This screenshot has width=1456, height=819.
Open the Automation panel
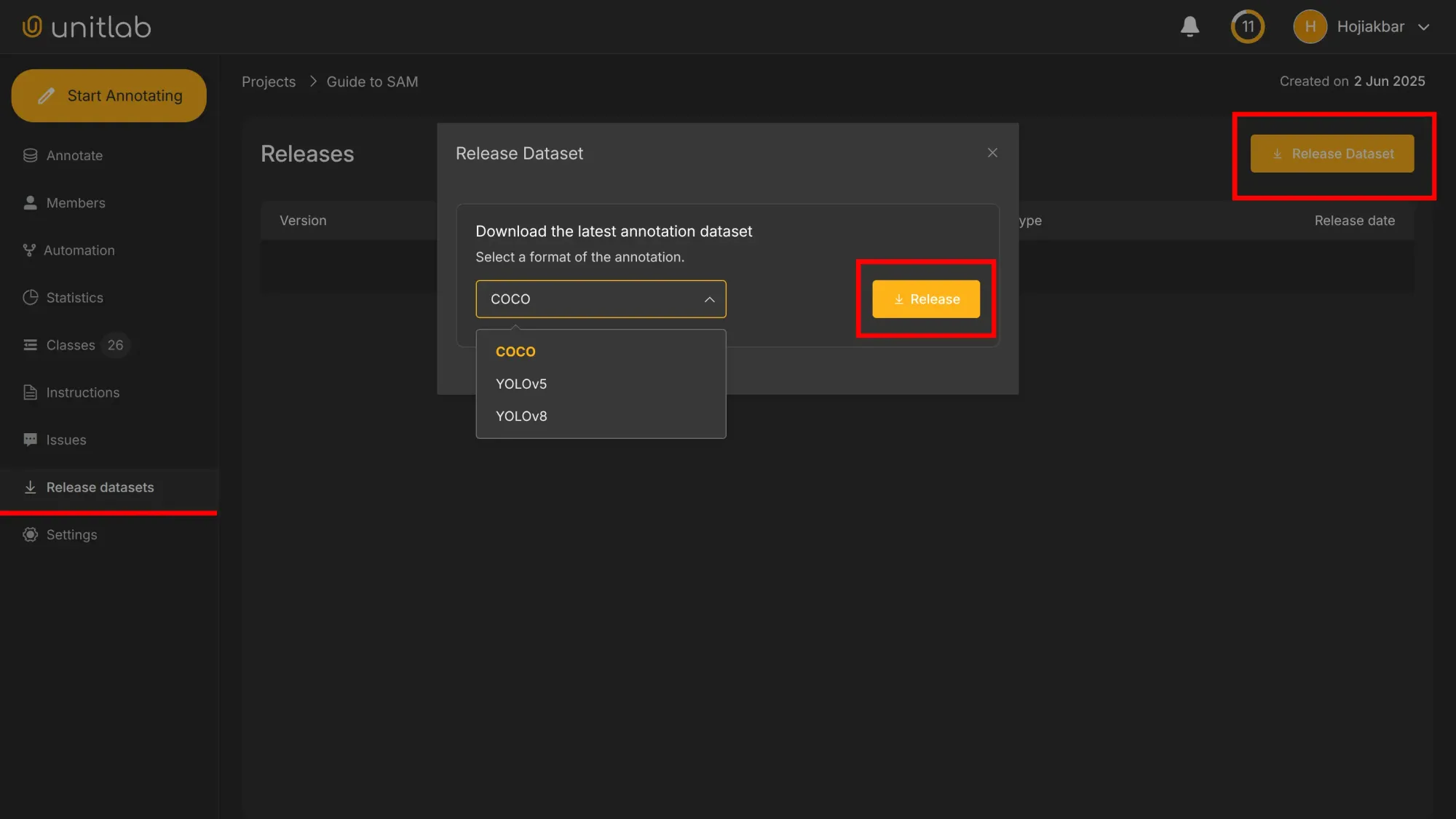pos(79,250)
